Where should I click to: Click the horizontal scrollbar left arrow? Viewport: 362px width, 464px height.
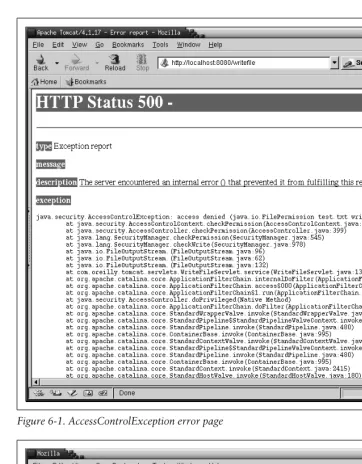(x=36, y=382)
